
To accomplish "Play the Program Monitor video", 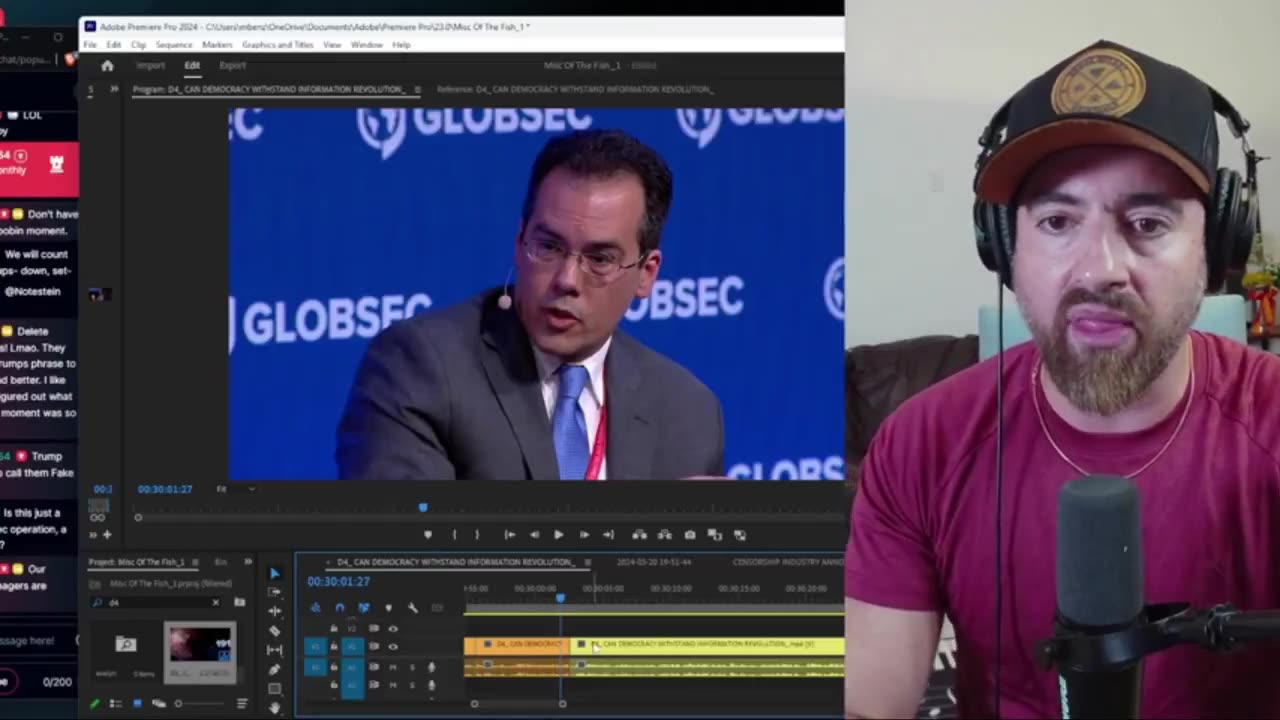I will [x=558, y=535].
